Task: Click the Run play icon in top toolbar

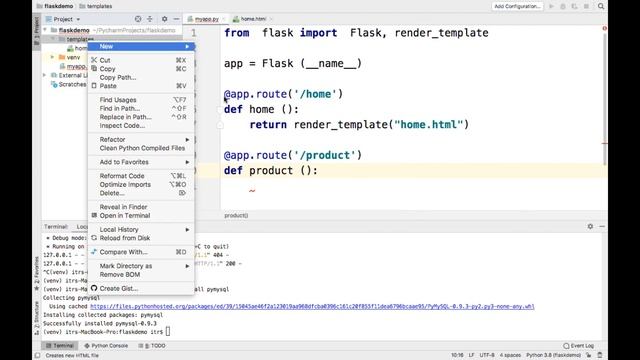Action: (551, 6)
